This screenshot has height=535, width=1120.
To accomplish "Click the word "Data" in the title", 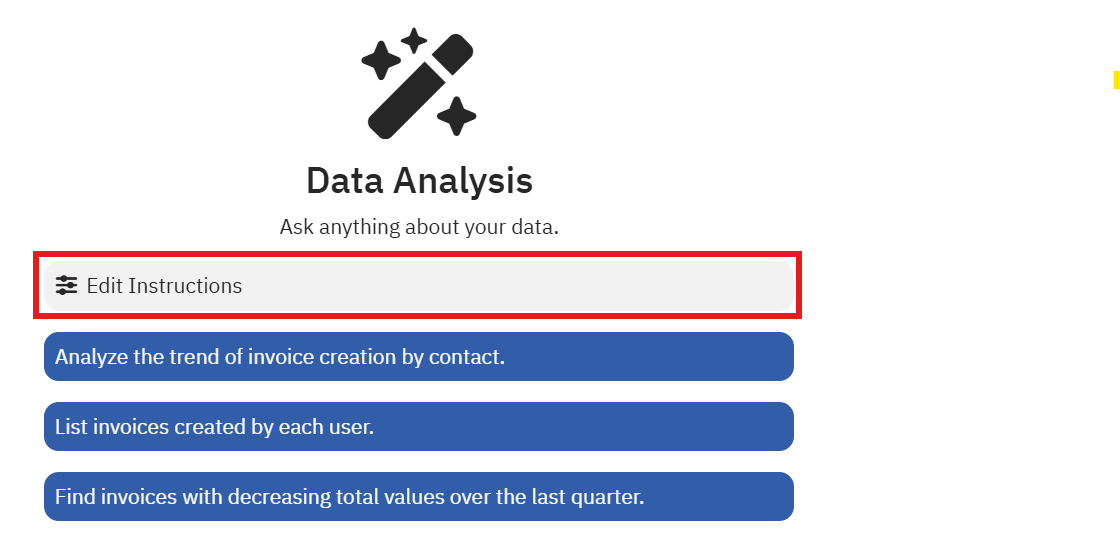I will [x=344, y=181].
